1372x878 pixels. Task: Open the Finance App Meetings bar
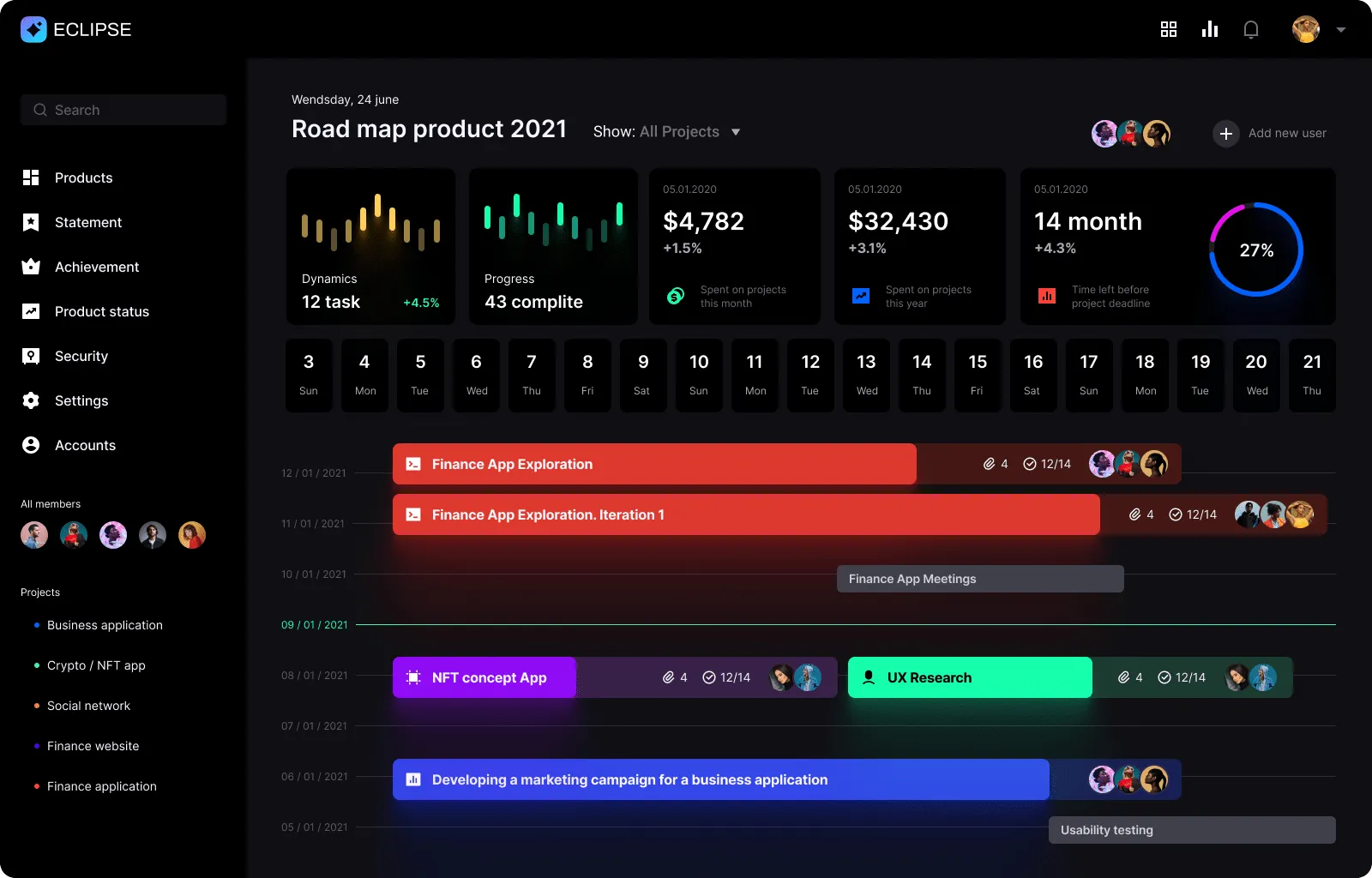point(979,579)
